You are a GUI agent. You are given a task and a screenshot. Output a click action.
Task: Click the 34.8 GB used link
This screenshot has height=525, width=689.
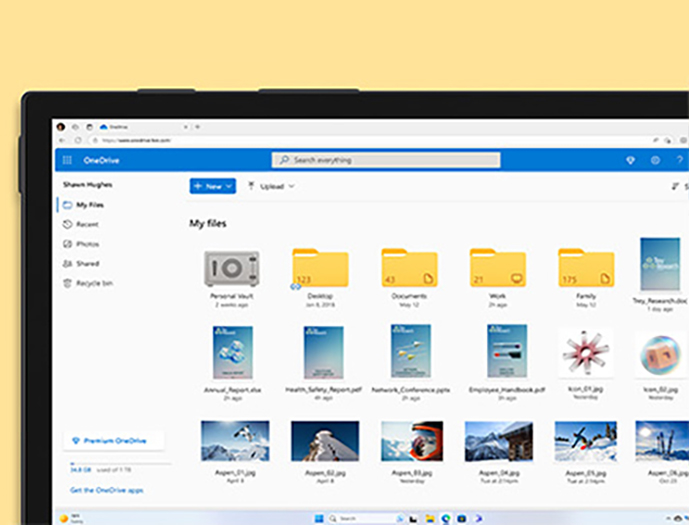click(x=81, y=470)
